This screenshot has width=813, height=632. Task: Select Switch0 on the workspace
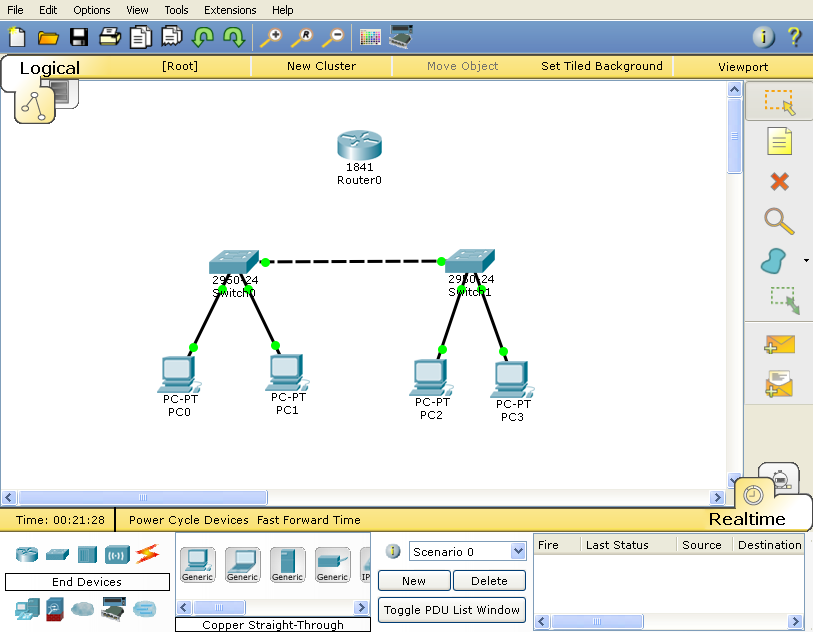234,261
